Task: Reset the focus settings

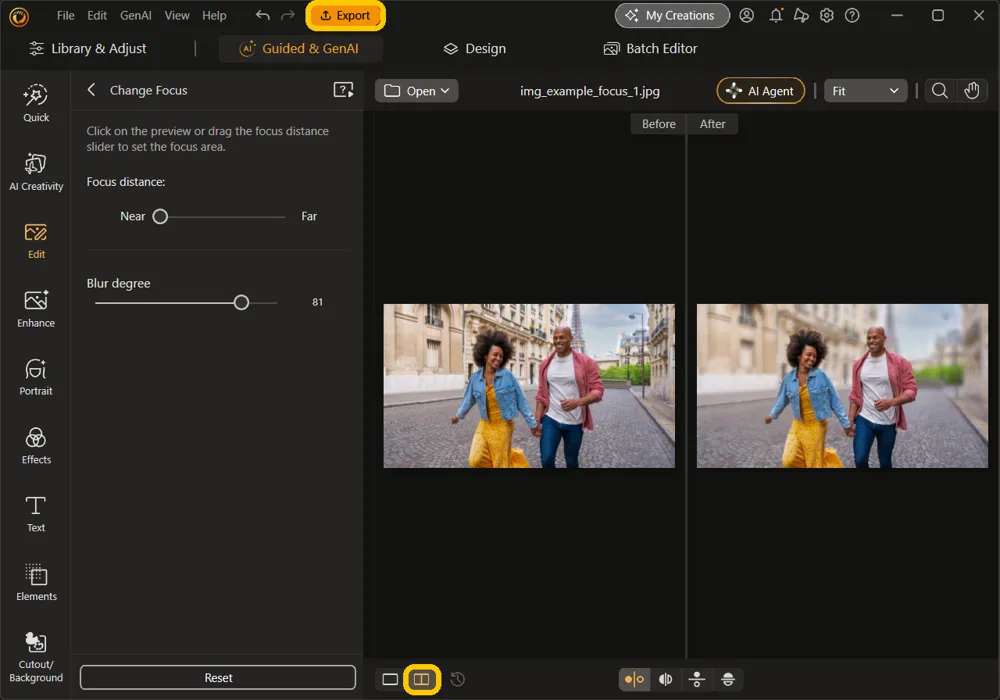Action: click(218, 677)
